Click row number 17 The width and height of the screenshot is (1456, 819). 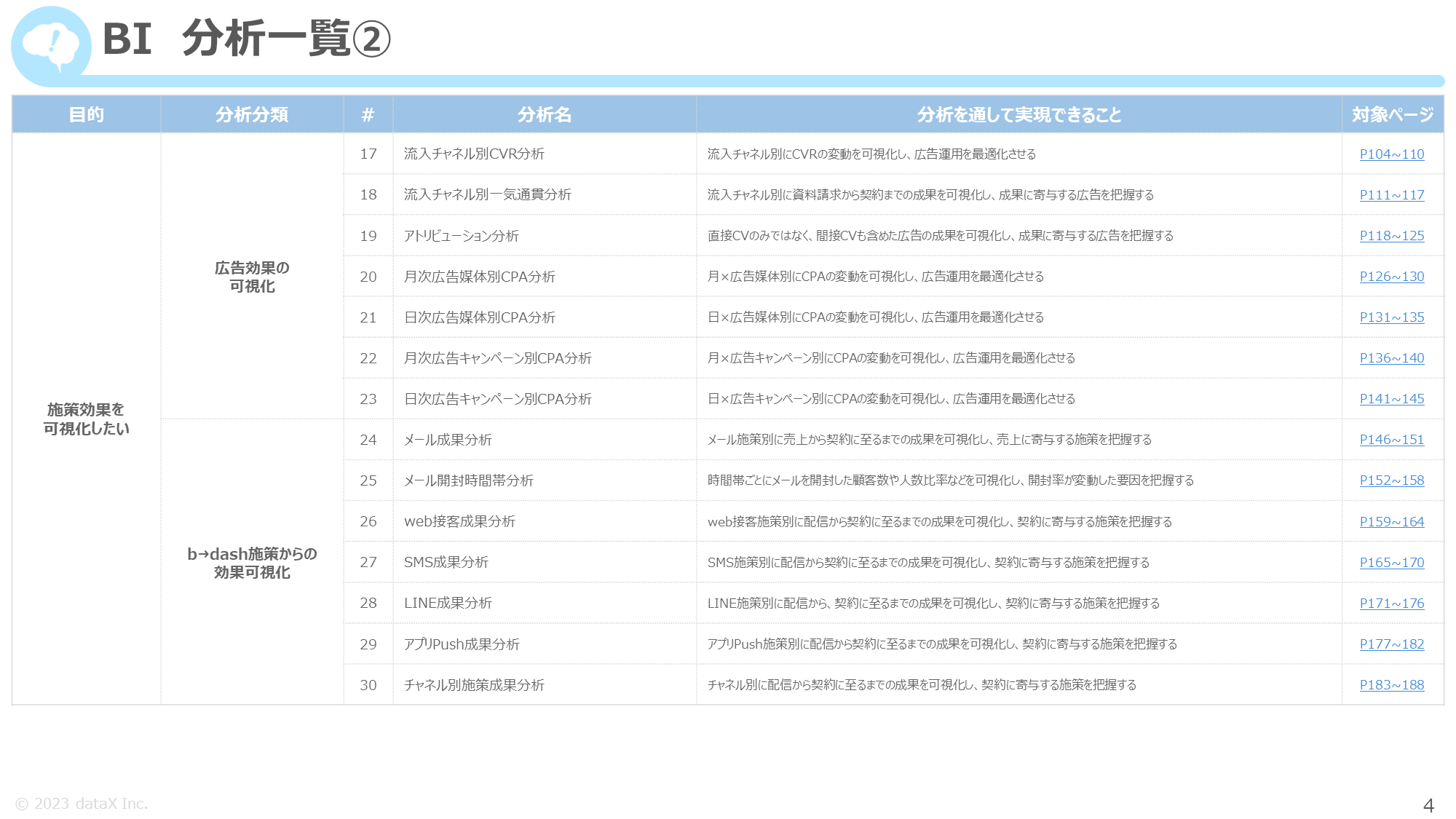coord(368,154)
